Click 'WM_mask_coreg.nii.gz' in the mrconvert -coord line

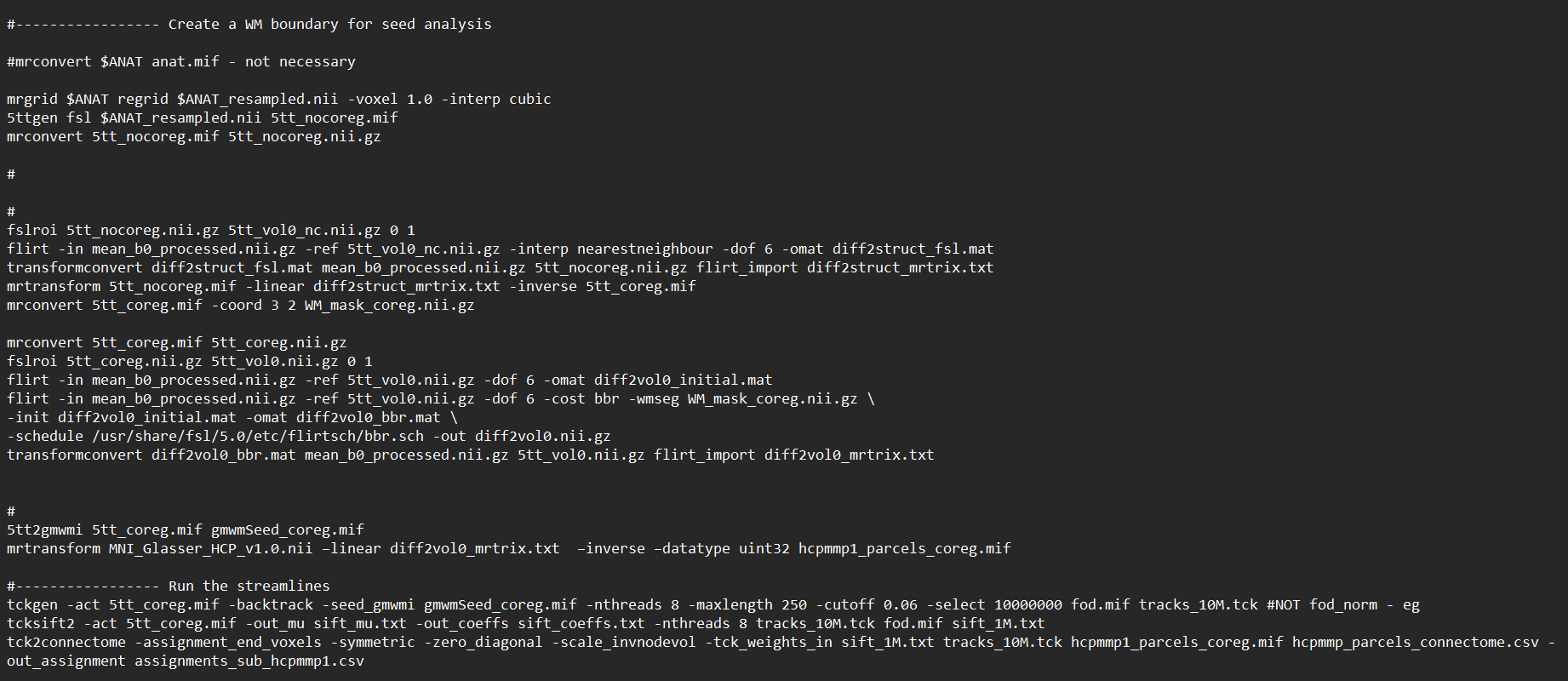390,305
